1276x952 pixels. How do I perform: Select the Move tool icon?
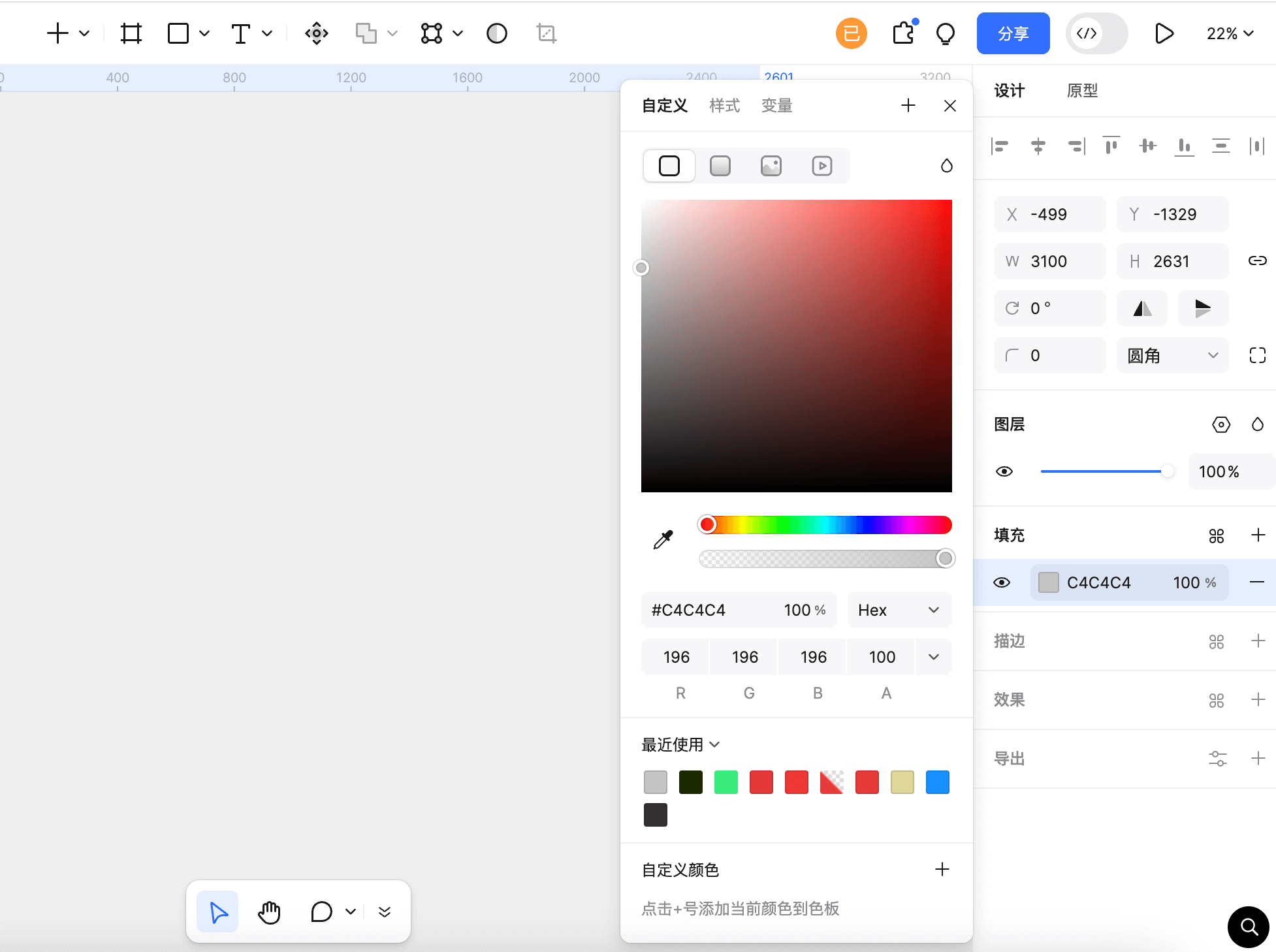click(x=316, y=33)
